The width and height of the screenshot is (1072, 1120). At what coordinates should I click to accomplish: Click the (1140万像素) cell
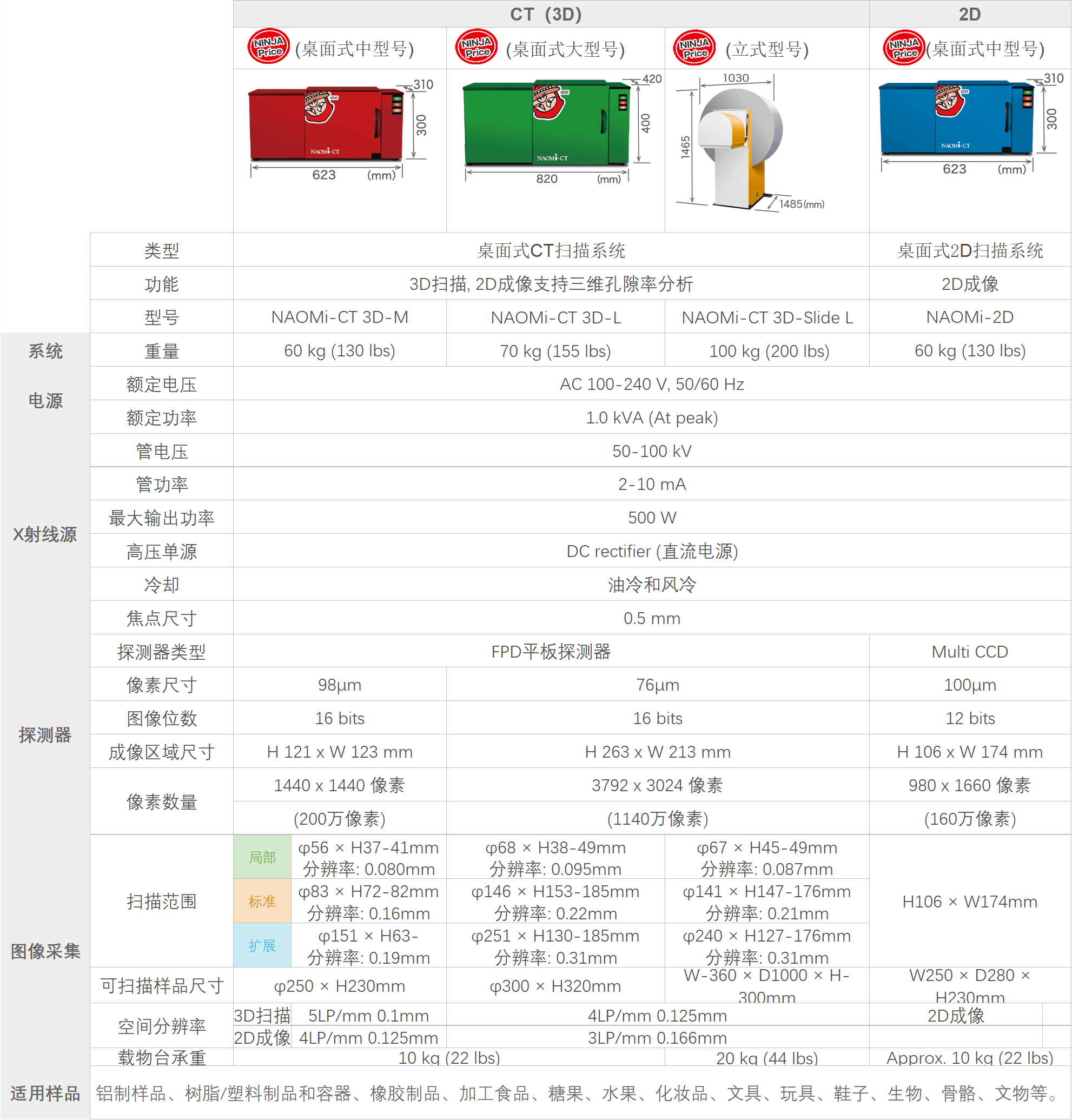pos(658,819)
